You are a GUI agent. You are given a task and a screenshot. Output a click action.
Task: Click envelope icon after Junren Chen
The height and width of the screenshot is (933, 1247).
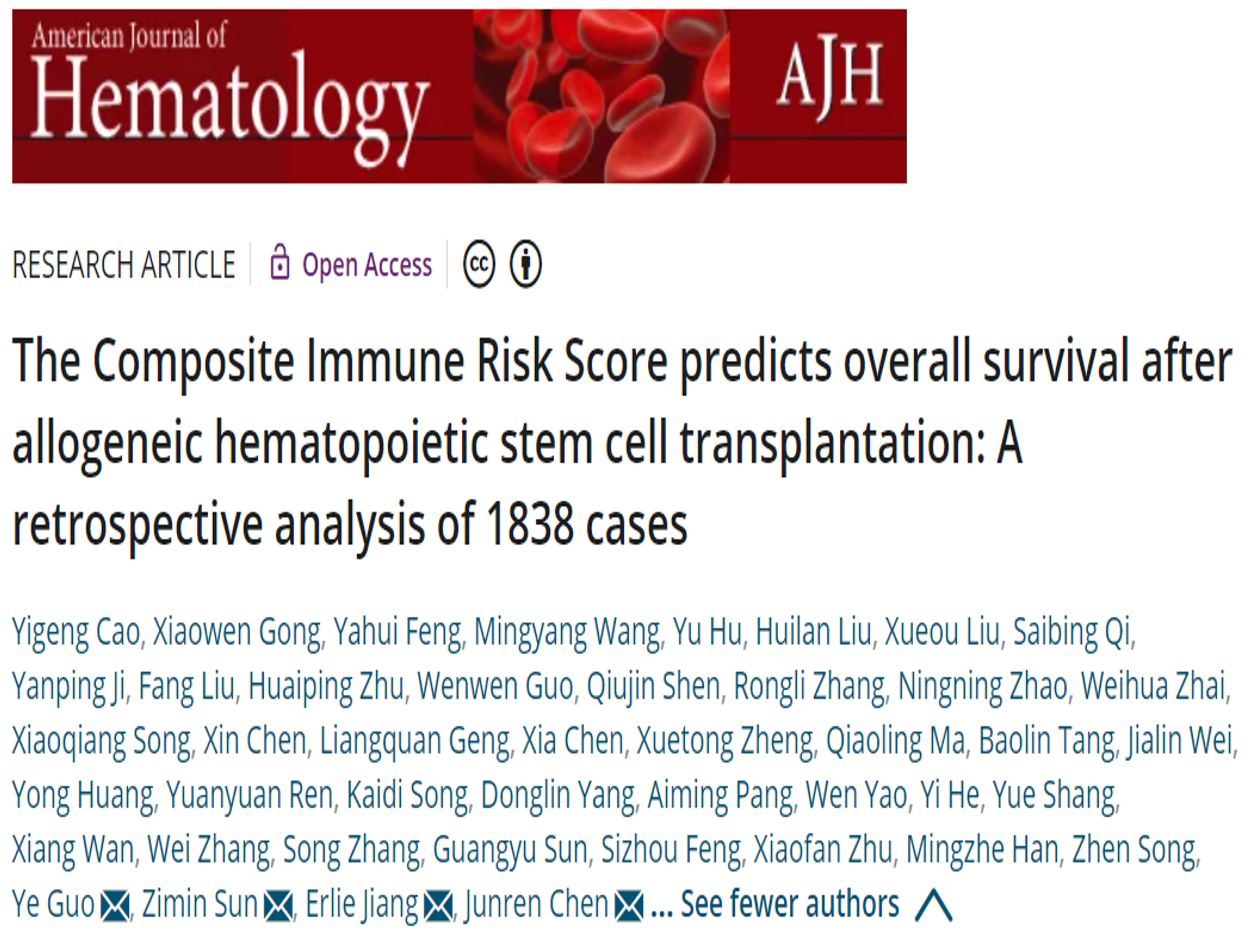(629, 906)
